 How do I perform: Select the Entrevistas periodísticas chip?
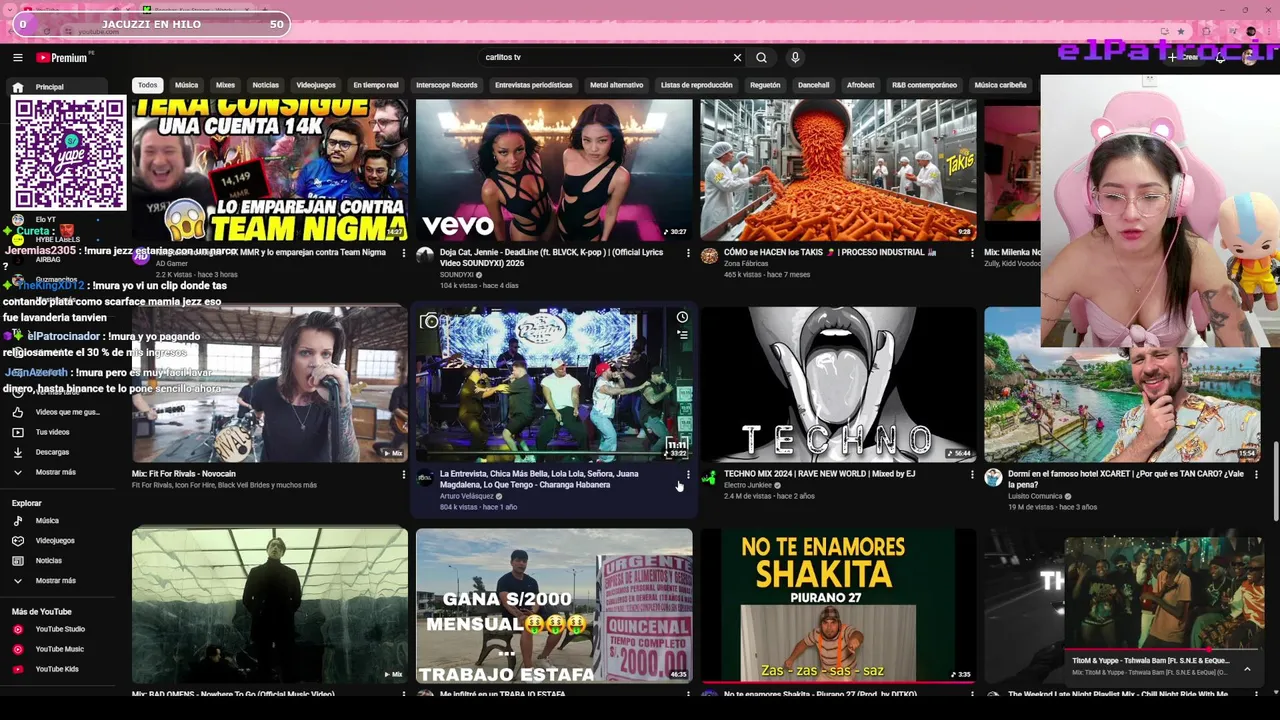coord(533,85)
